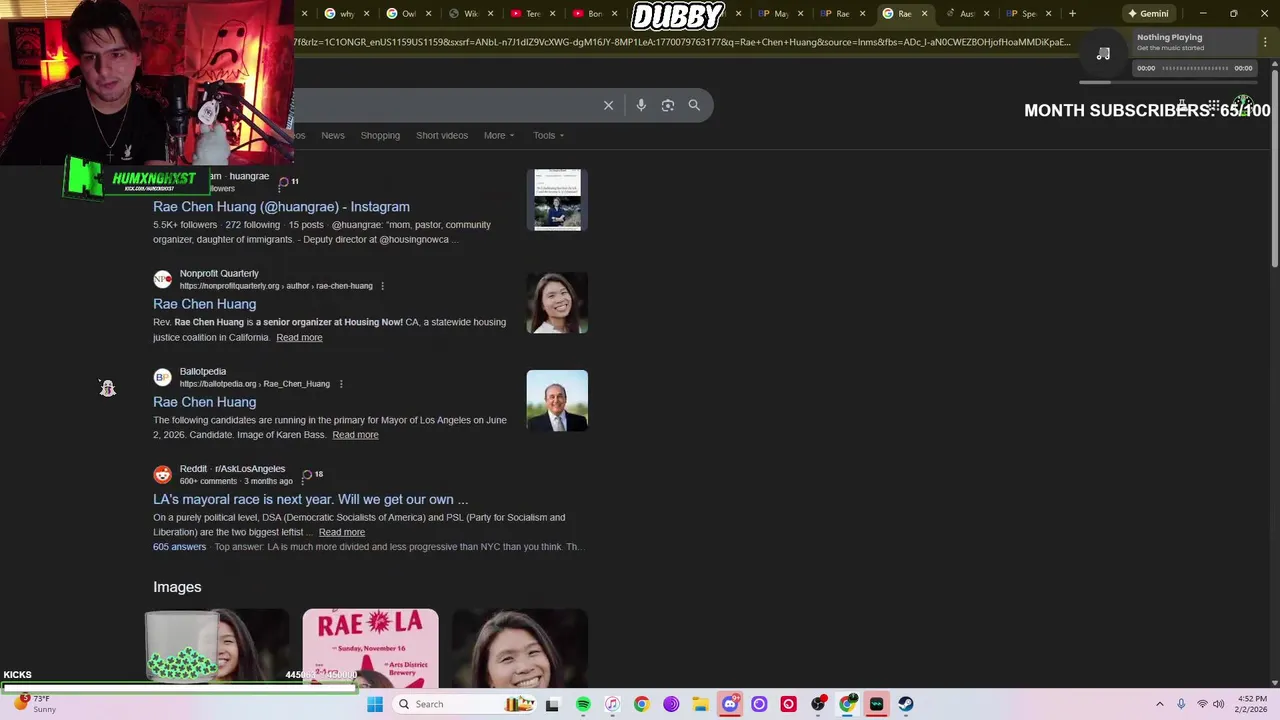Open Nonprofit Quarterly result options menu
1280x720 pixels.
pos(382,286)
